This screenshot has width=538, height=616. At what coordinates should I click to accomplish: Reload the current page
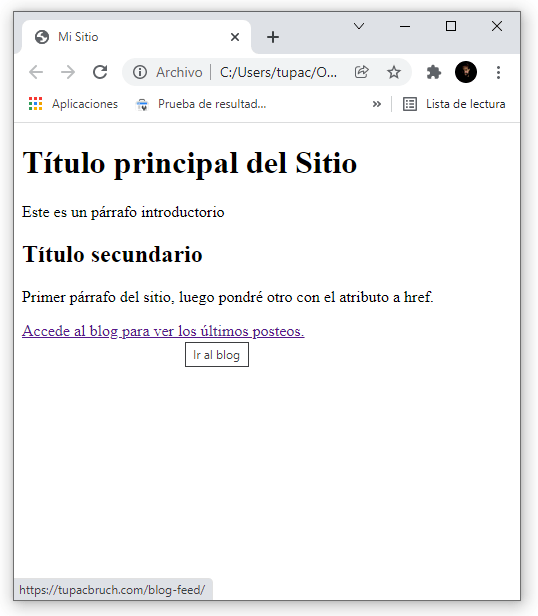[100, 72]
